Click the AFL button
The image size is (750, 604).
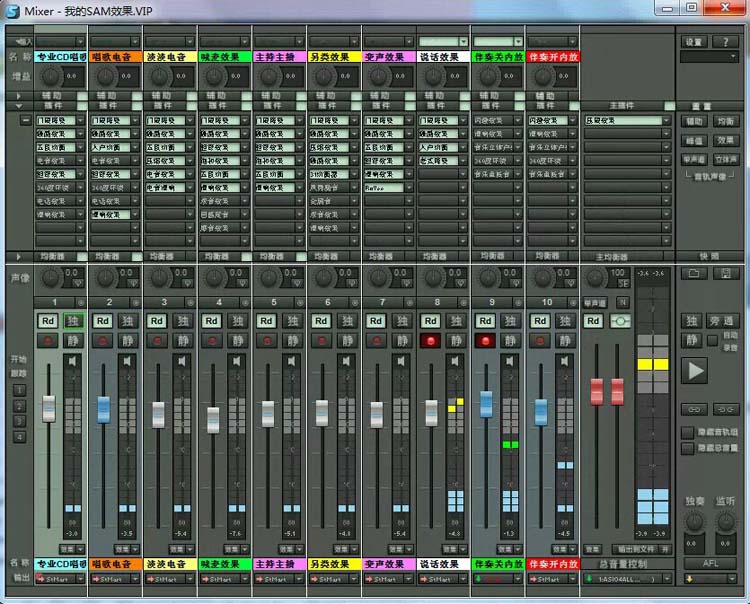710,563
